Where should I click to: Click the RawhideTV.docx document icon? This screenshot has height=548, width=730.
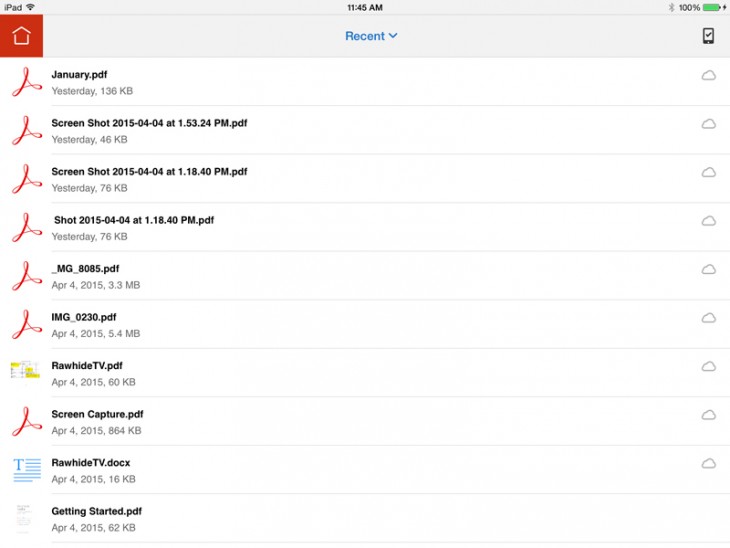[26, 468]
